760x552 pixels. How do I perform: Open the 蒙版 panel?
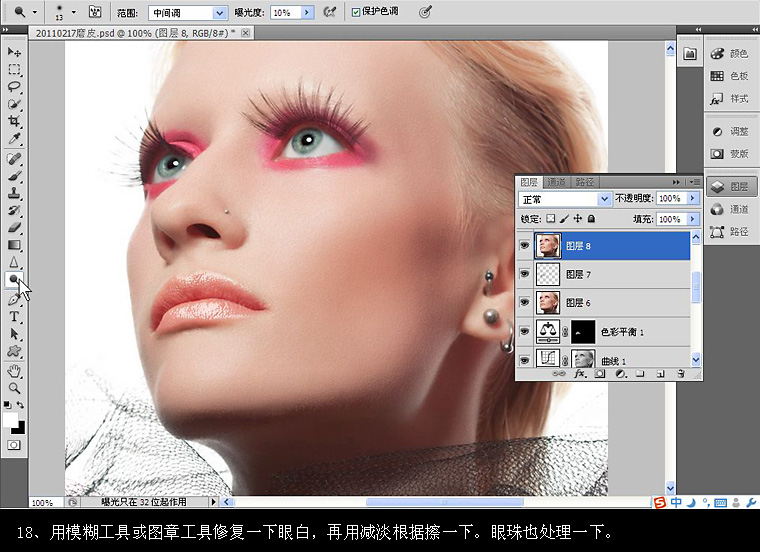pos(730,154)
